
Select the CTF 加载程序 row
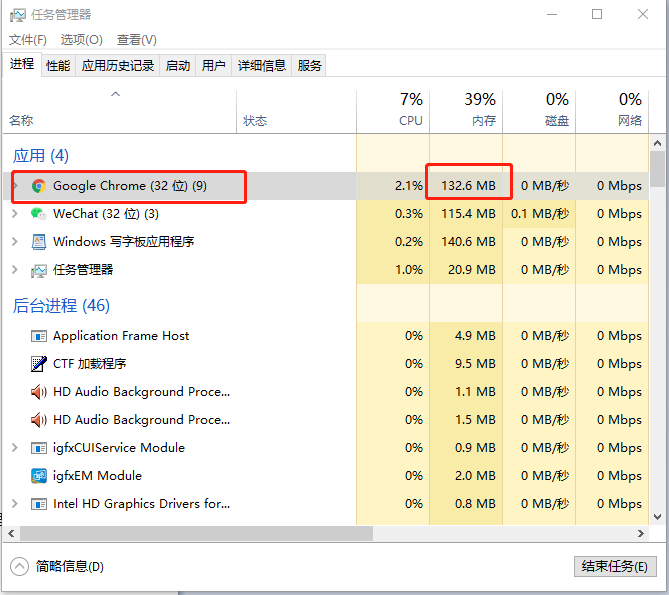[326, 364]
